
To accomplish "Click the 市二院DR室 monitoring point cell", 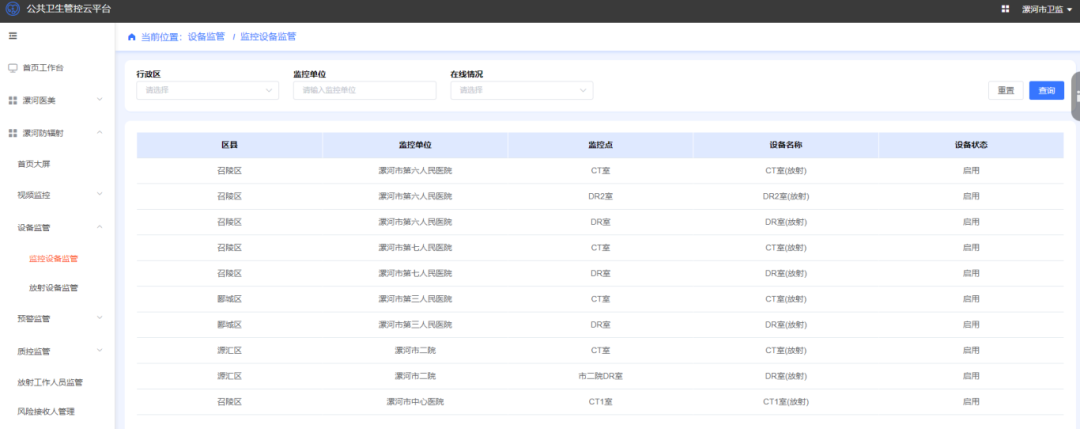I will tap(601, 376).
